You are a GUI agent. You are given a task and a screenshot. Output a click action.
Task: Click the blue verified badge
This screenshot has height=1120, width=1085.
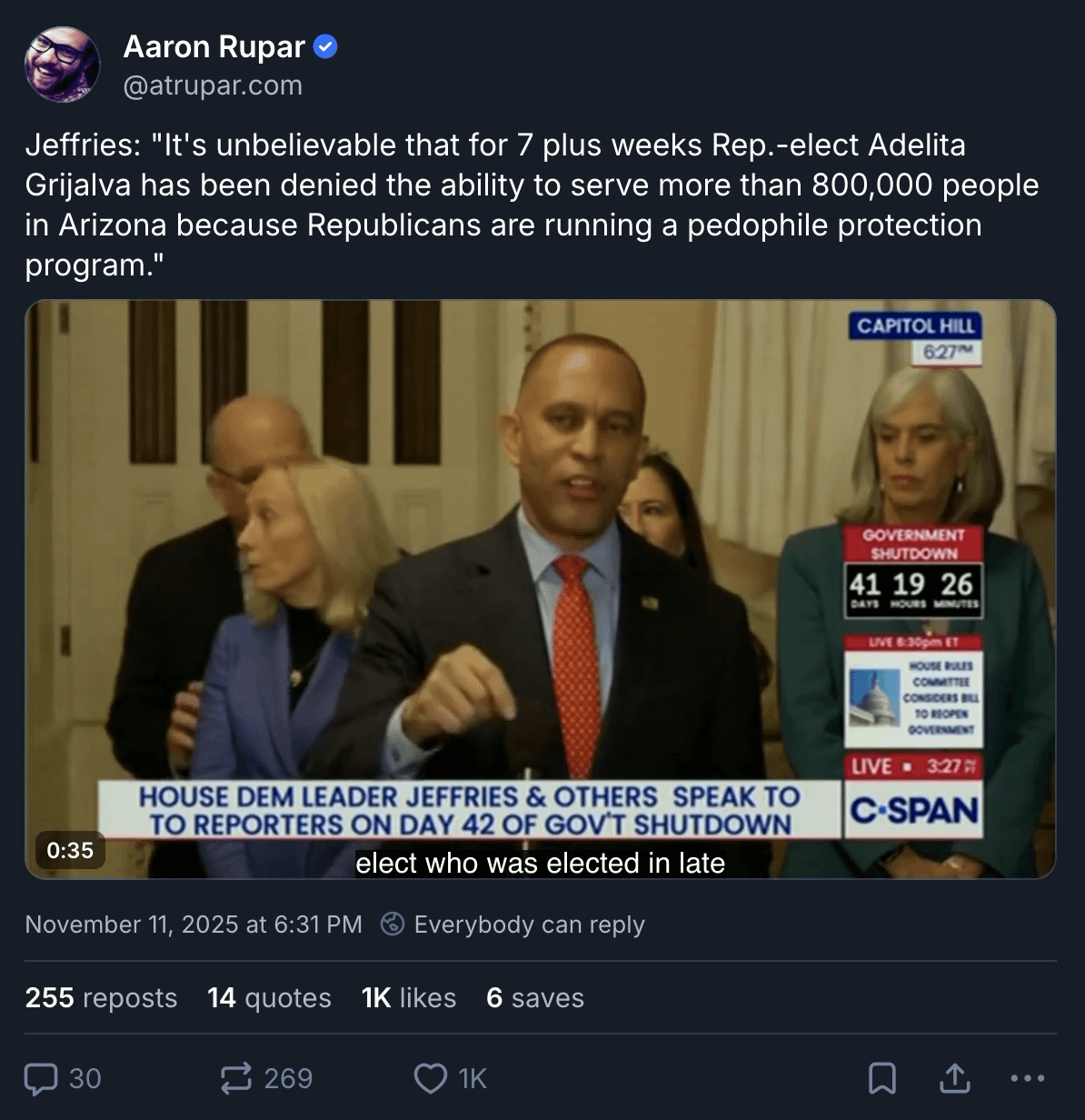point(325,46)
